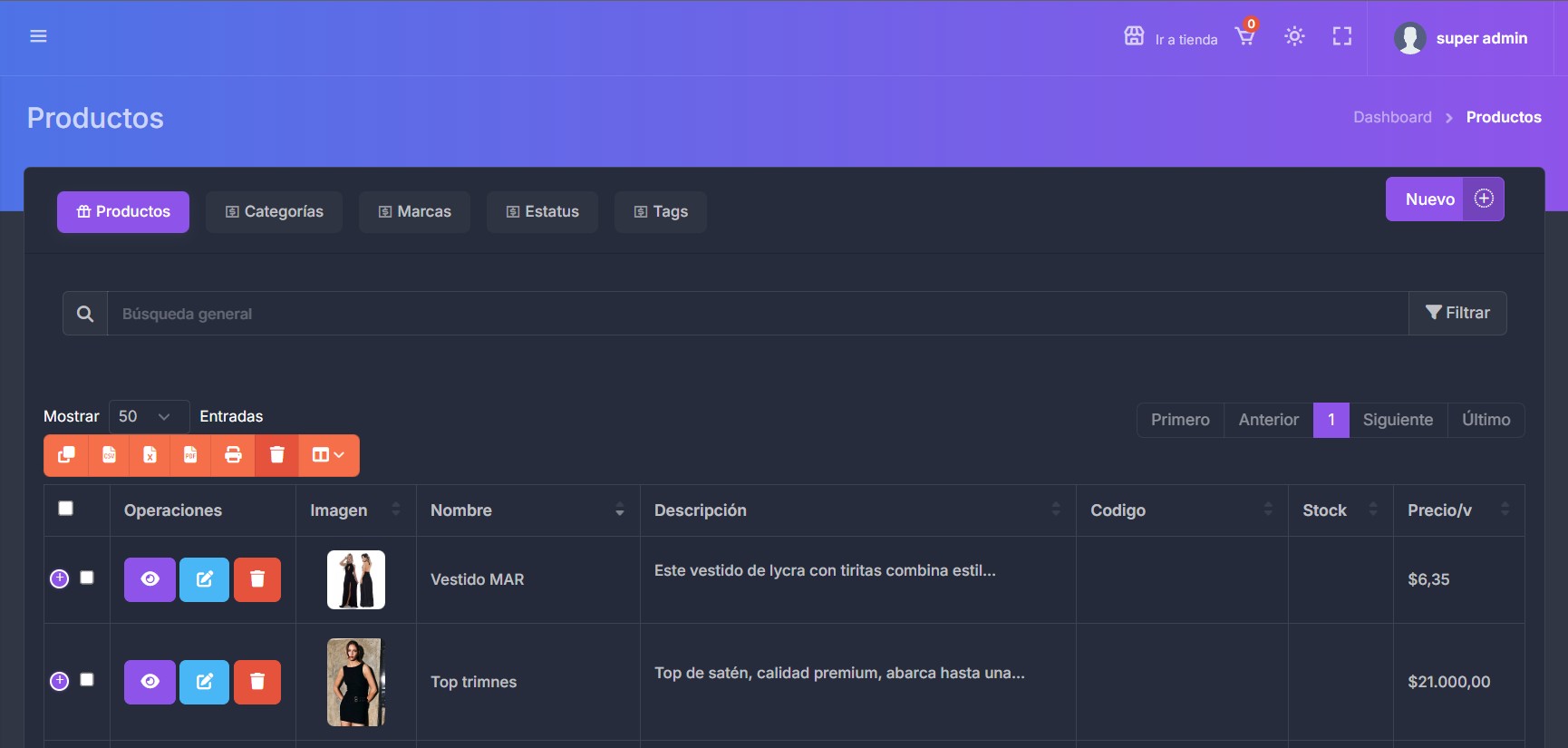The image size is (1568, 748).
Task: Print the products table
Action: (233, 455)
